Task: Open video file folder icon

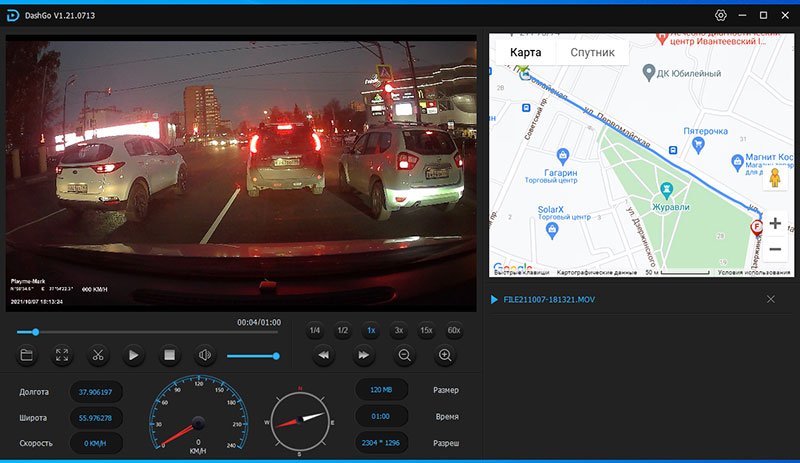Action: tap(27, 355)
